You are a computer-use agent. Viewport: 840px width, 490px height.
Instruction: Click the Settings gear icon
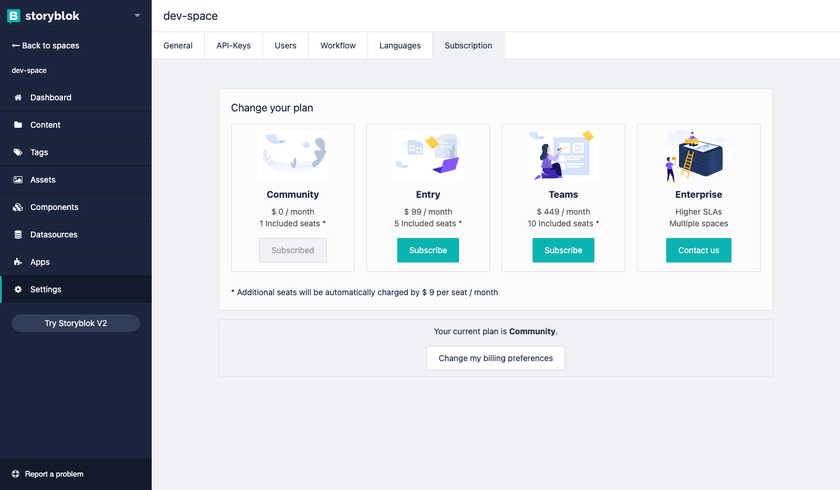pyautogui.click(x=18, y=289)
